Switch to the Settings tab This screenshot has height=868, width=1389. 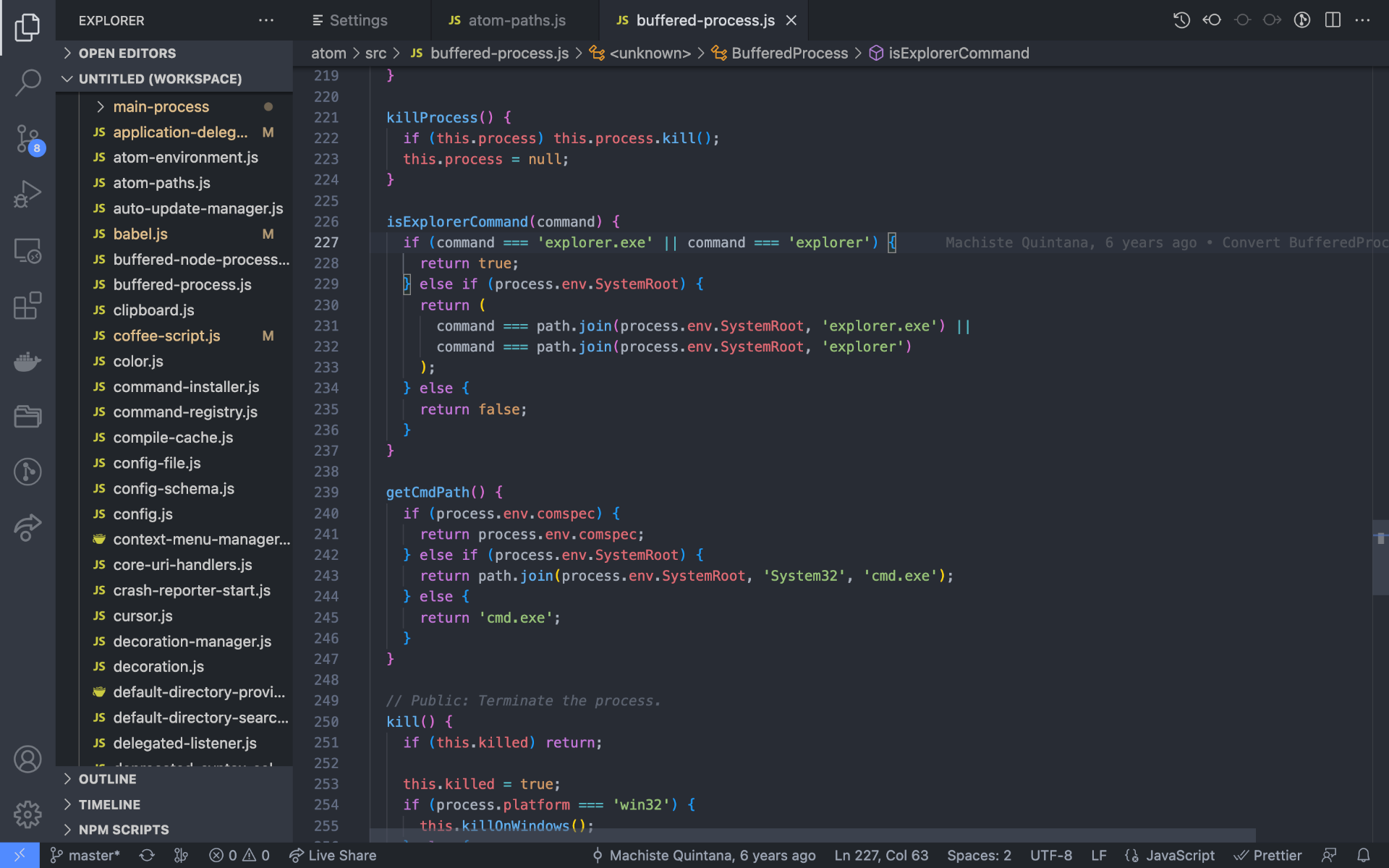[358, 20]
